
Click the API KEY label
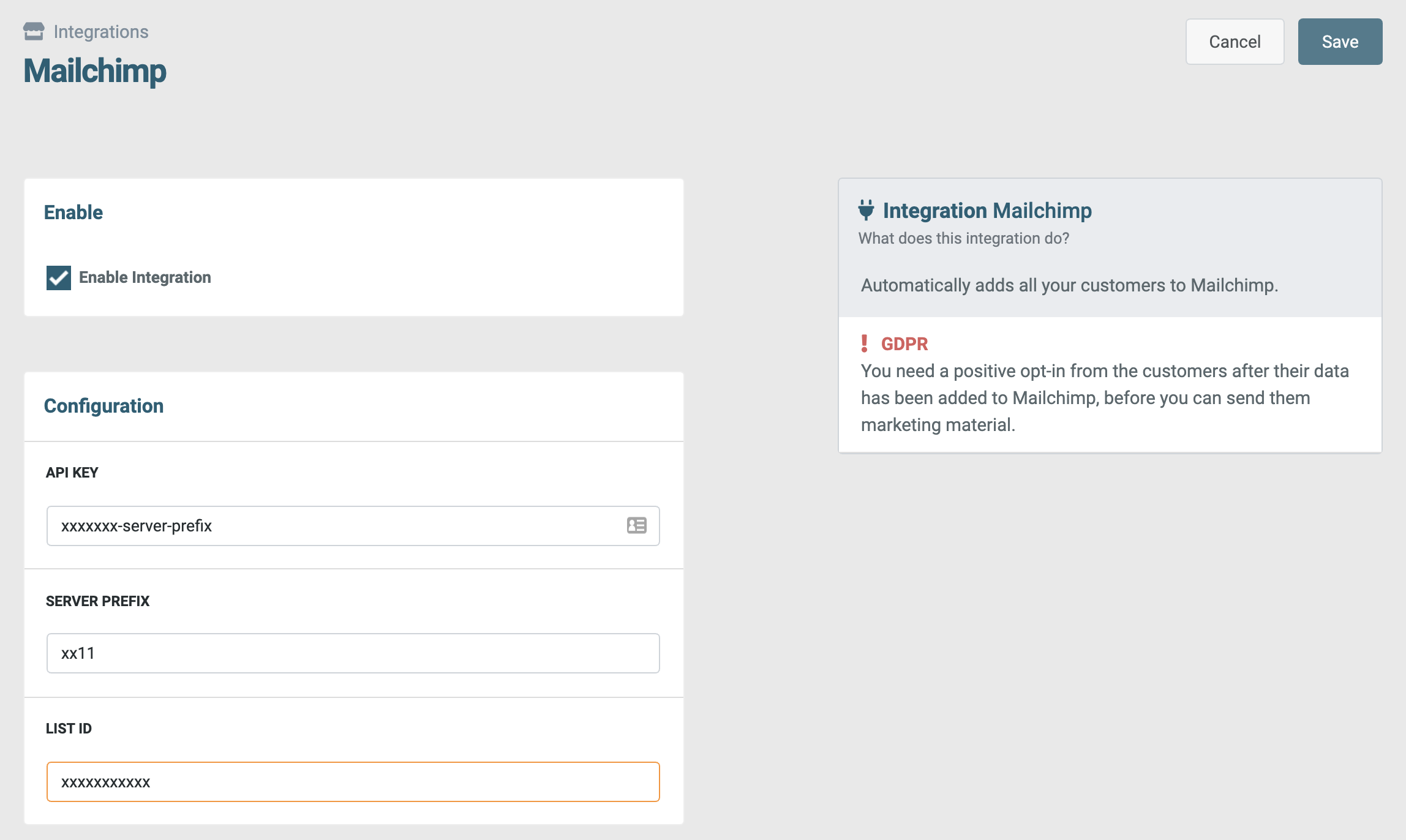coord(72,473)
